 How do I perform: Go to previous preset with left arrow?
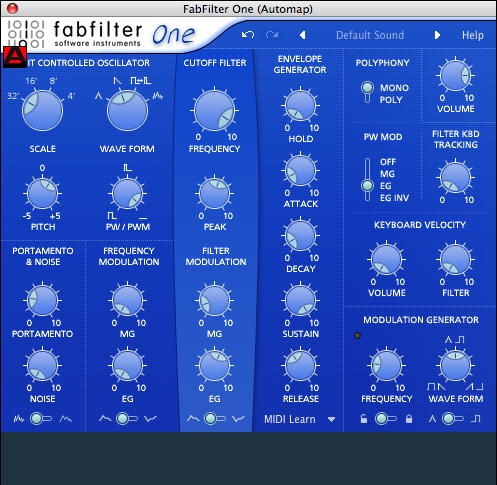pyautogui.click(x=302, y=35)
